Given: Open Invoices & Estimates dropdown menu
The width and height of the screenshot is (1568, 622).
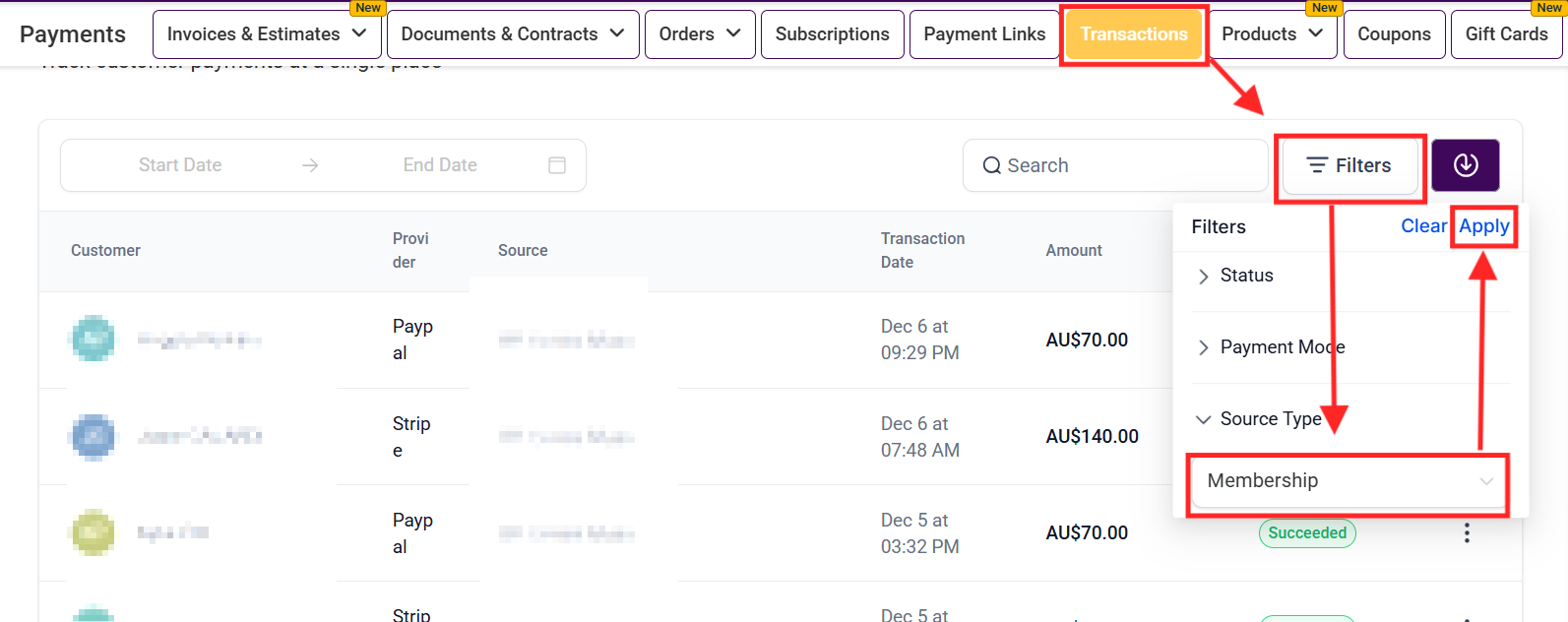Looking at the screenshot, I should point(267,34).
